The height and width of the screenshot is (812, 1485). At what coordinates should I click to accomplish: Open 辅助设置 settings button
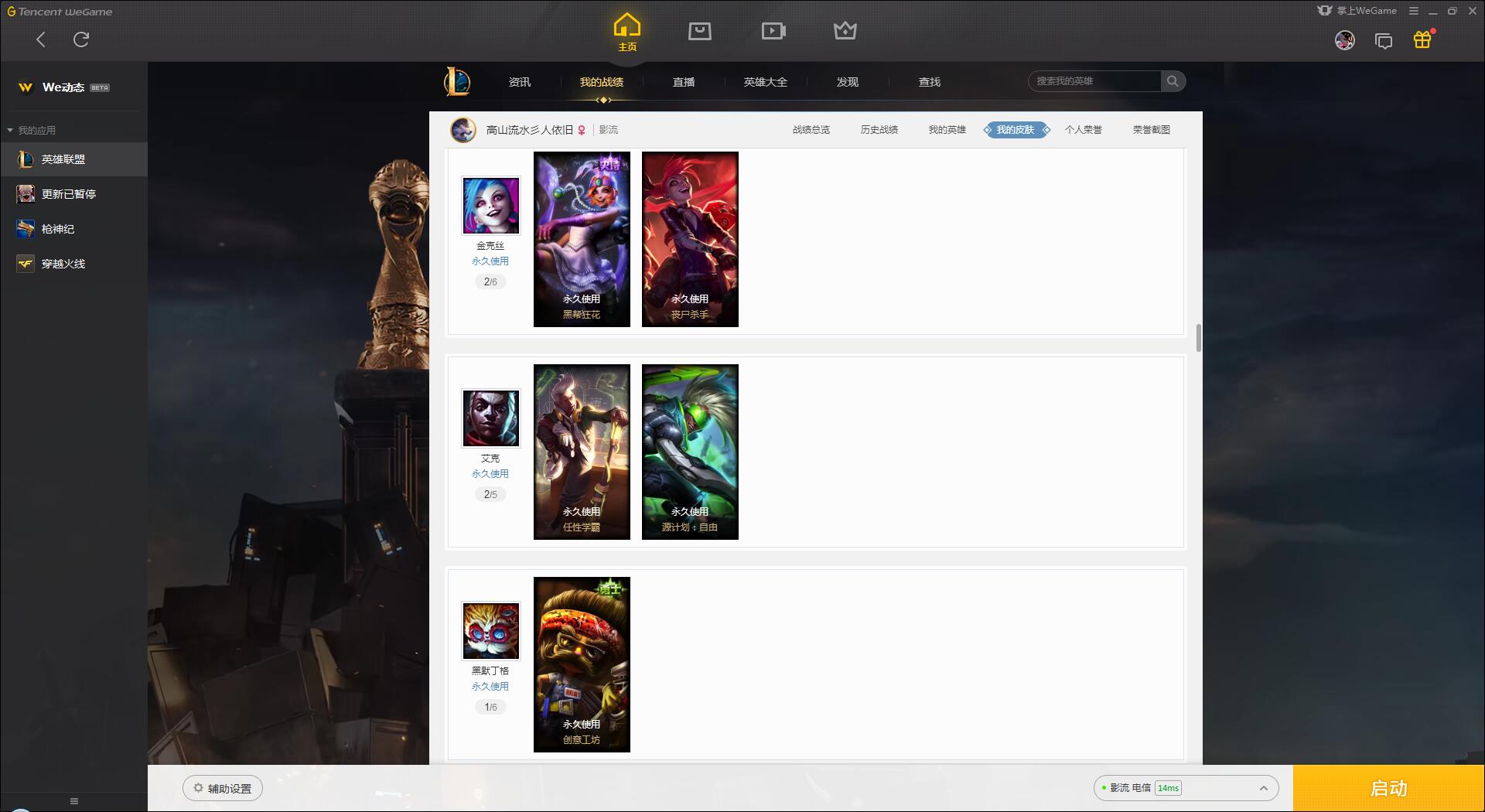(x=223, y=789)
